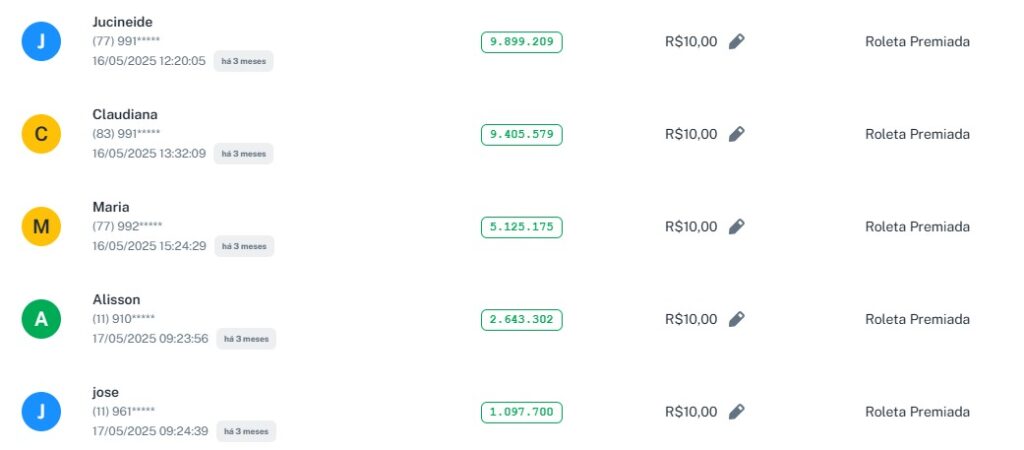Click the pencil edit icon in Jucineide's row
This screenshot has height=450, width=1024.
(737, 42)
